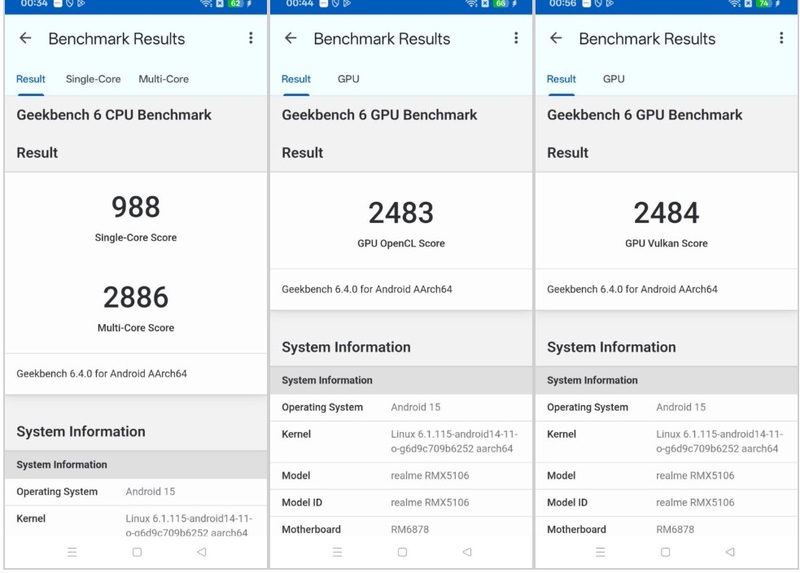Tap battery indicator showing 66 percent

[501, 4]
